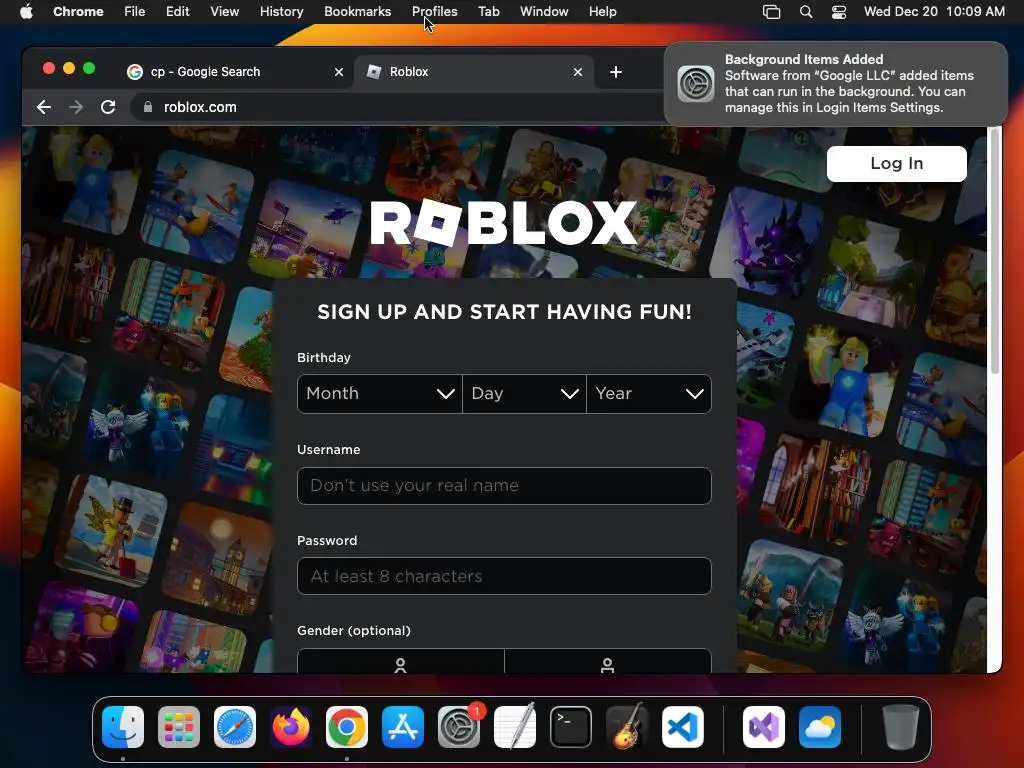Open Visual Studio (purple) from the Dock
Screen dimensions: 1024x768
(x=764, y=727)
